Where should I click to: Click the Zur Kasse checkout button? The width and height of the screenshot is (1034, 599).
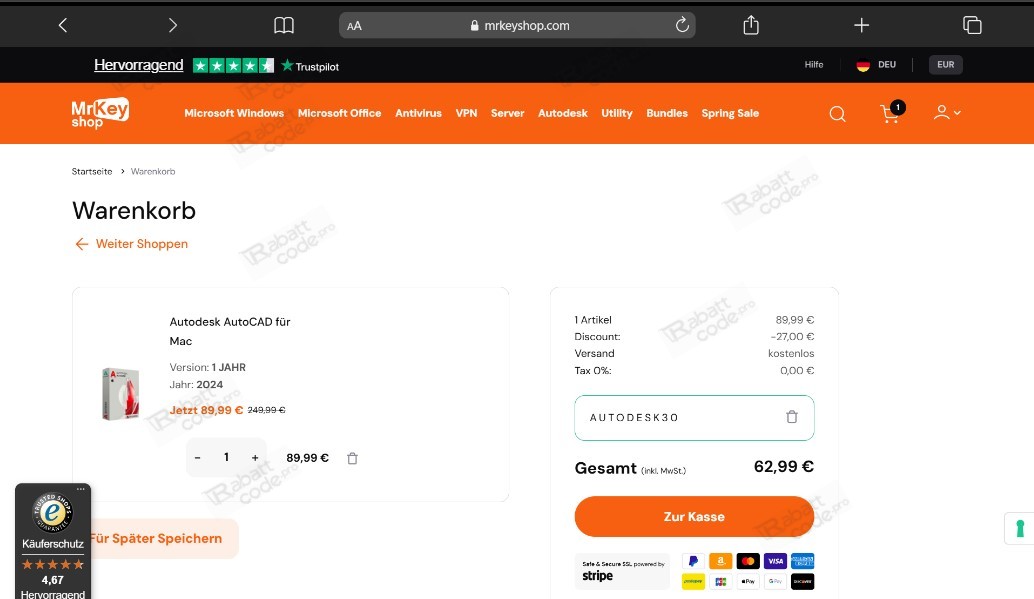click(x=694, y=516)
